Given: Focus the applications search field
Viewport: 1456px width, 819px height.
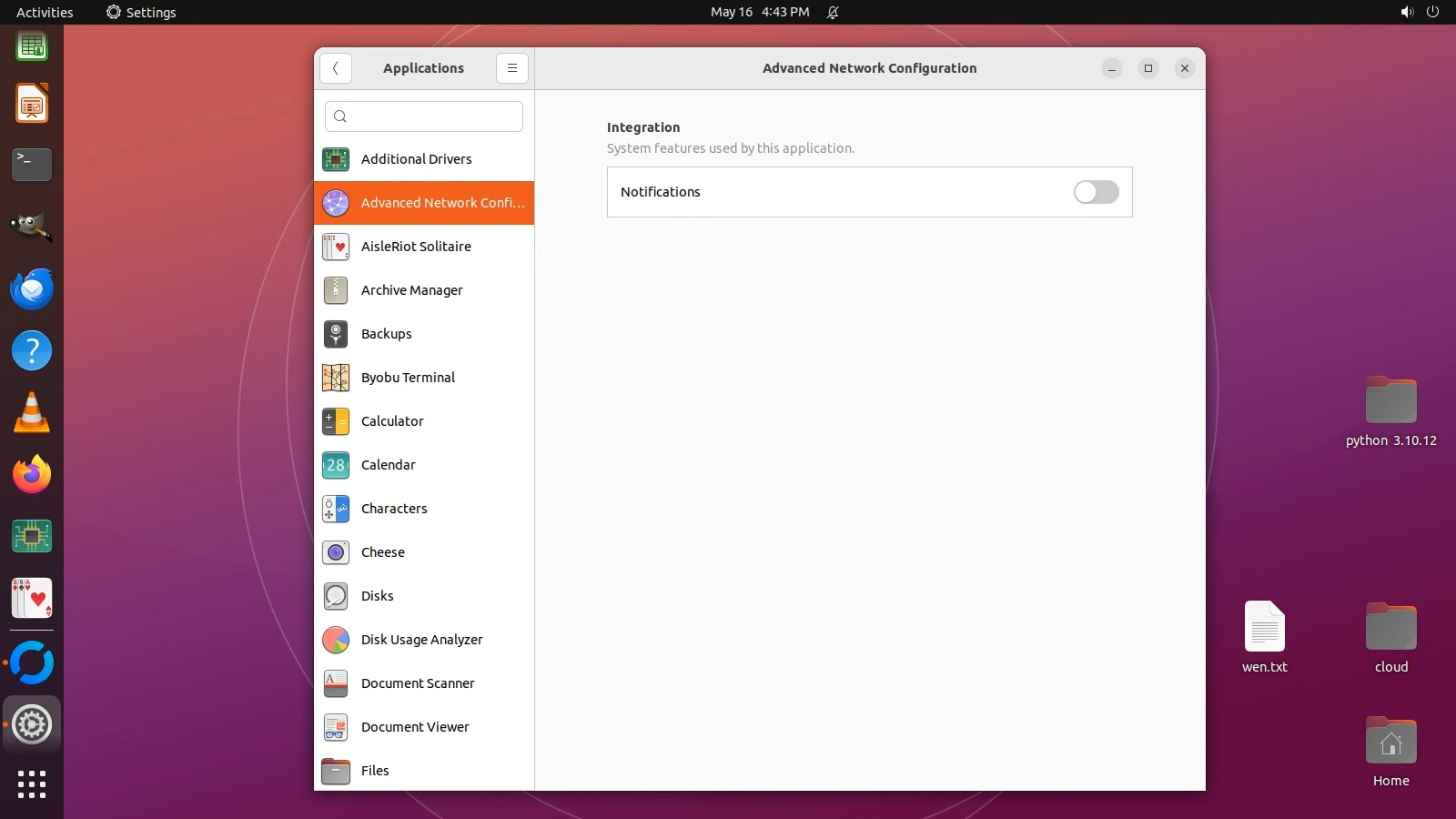Looking at the screenshot, I should 424,116.
